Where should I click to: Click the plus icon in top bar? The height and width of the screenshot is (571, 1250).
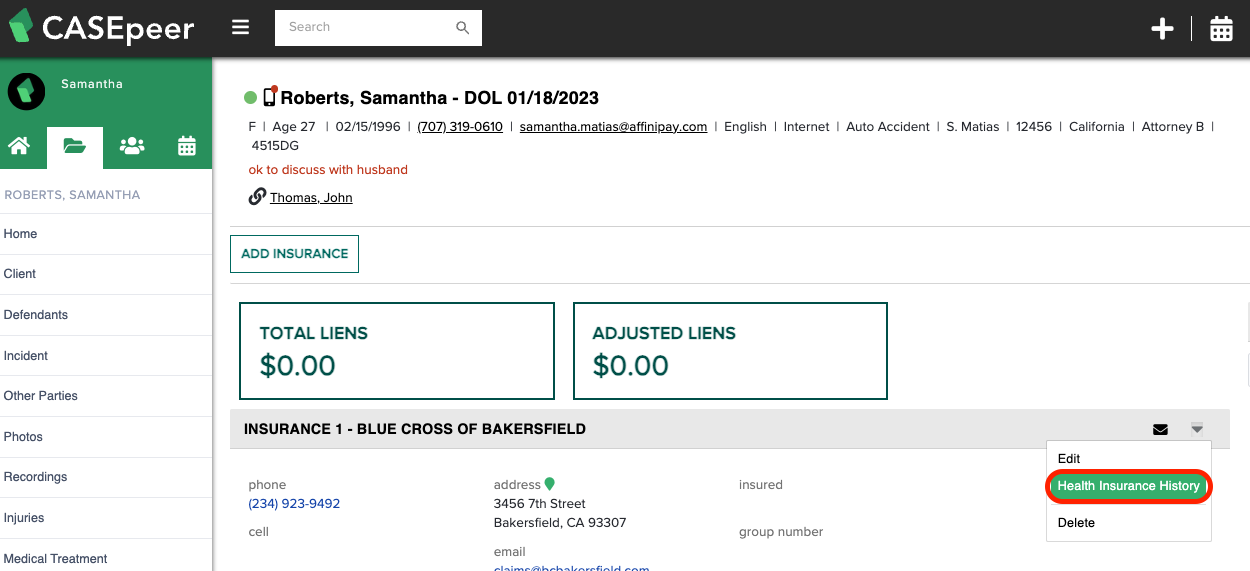[1162, 29]
